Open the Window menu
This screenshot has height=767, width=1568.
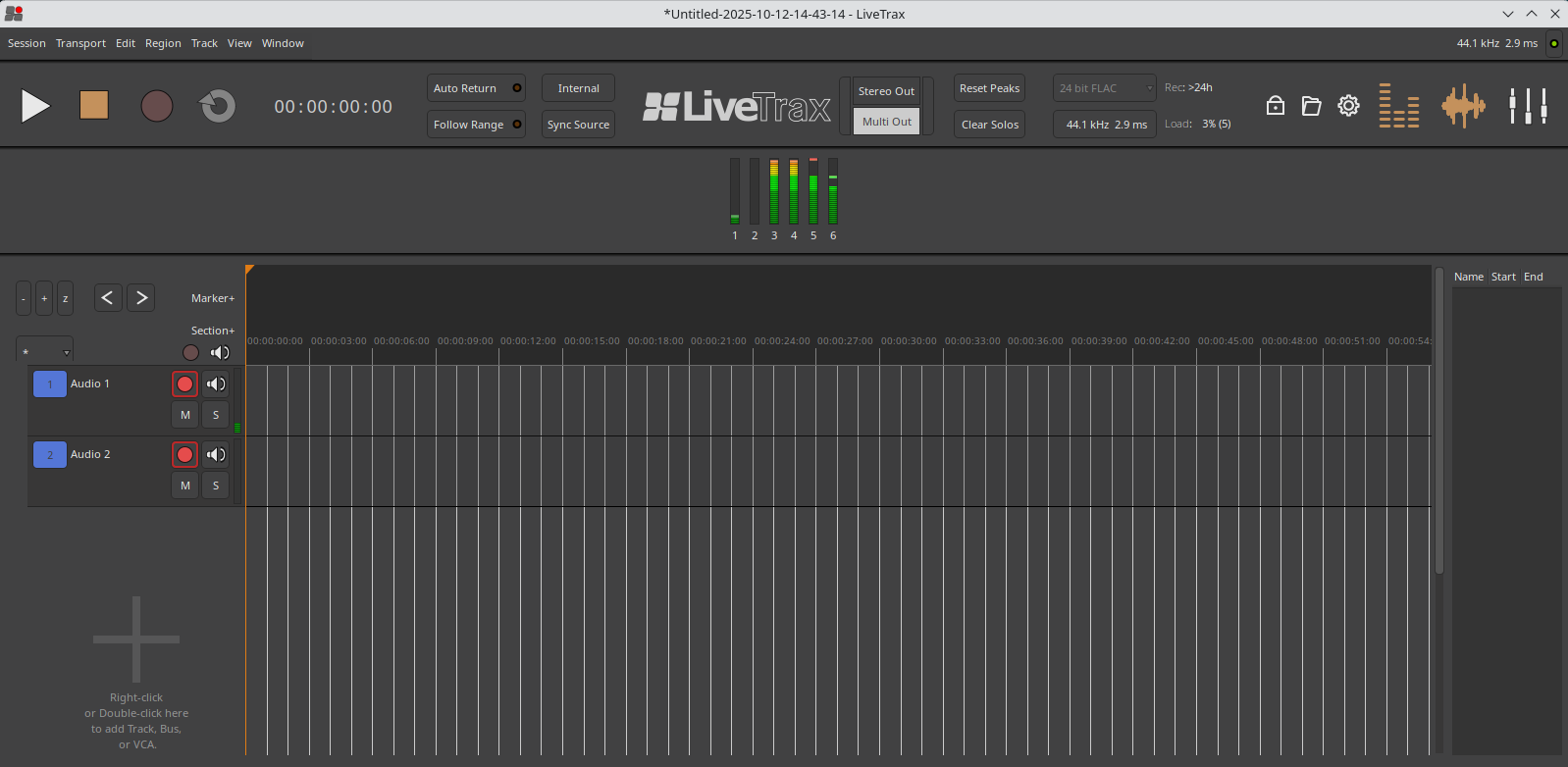(x=283, y=43)
